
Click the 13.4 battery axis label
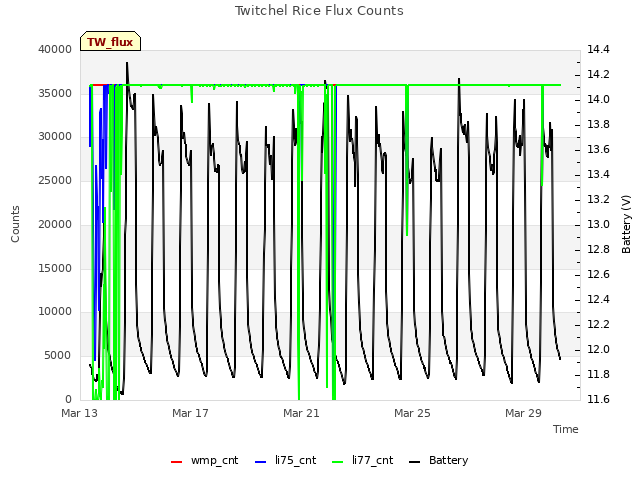(598, 174)
